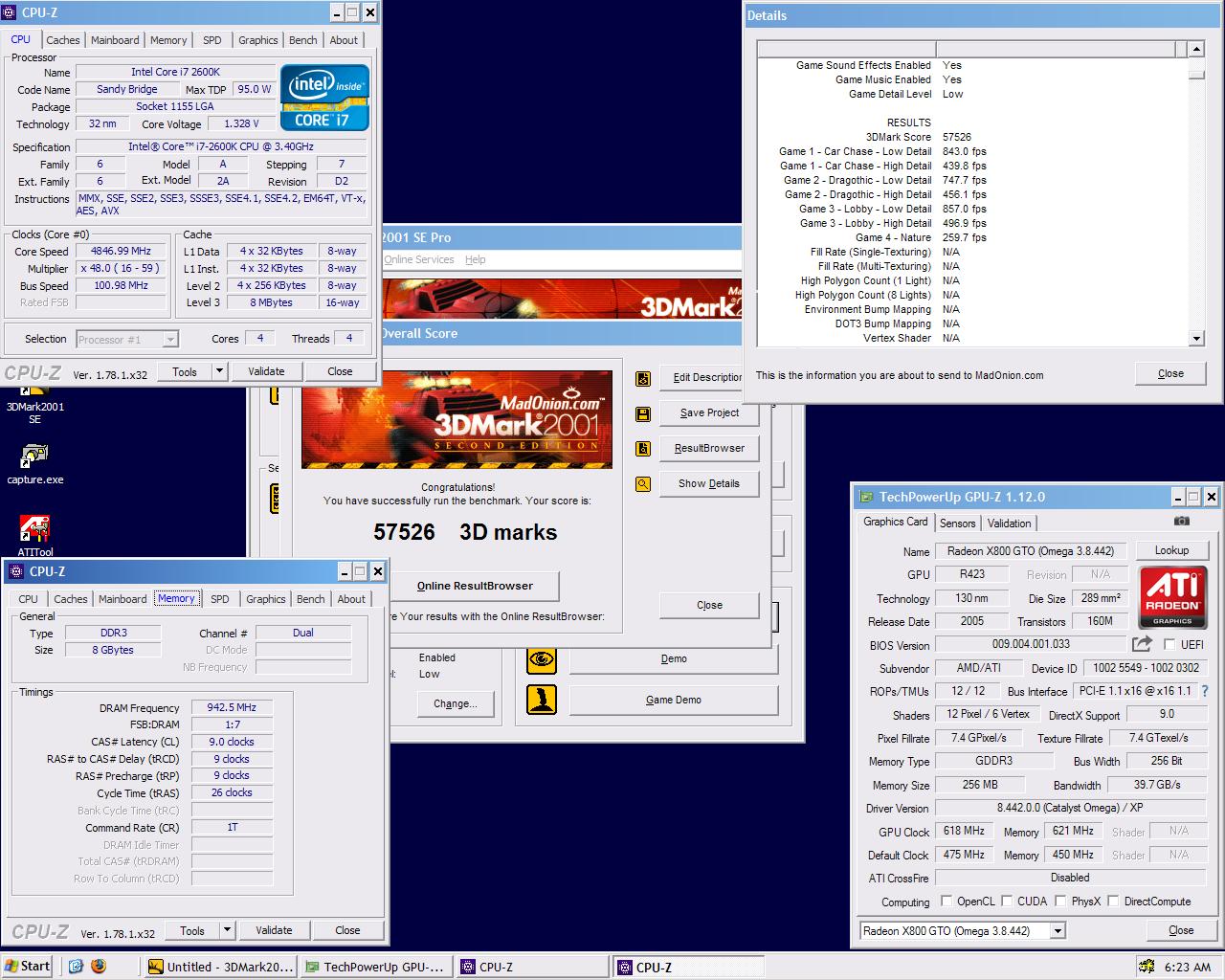
Task: Click the GPU-Z Name field value
Action: [1031, 550]
